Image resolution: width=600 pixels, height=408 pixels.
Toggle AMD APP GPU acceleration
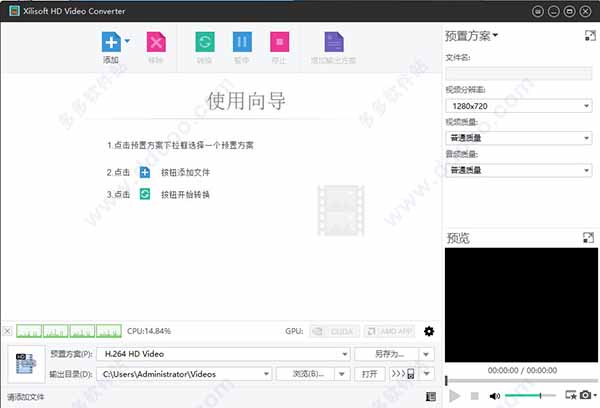(x=390, y=331)
